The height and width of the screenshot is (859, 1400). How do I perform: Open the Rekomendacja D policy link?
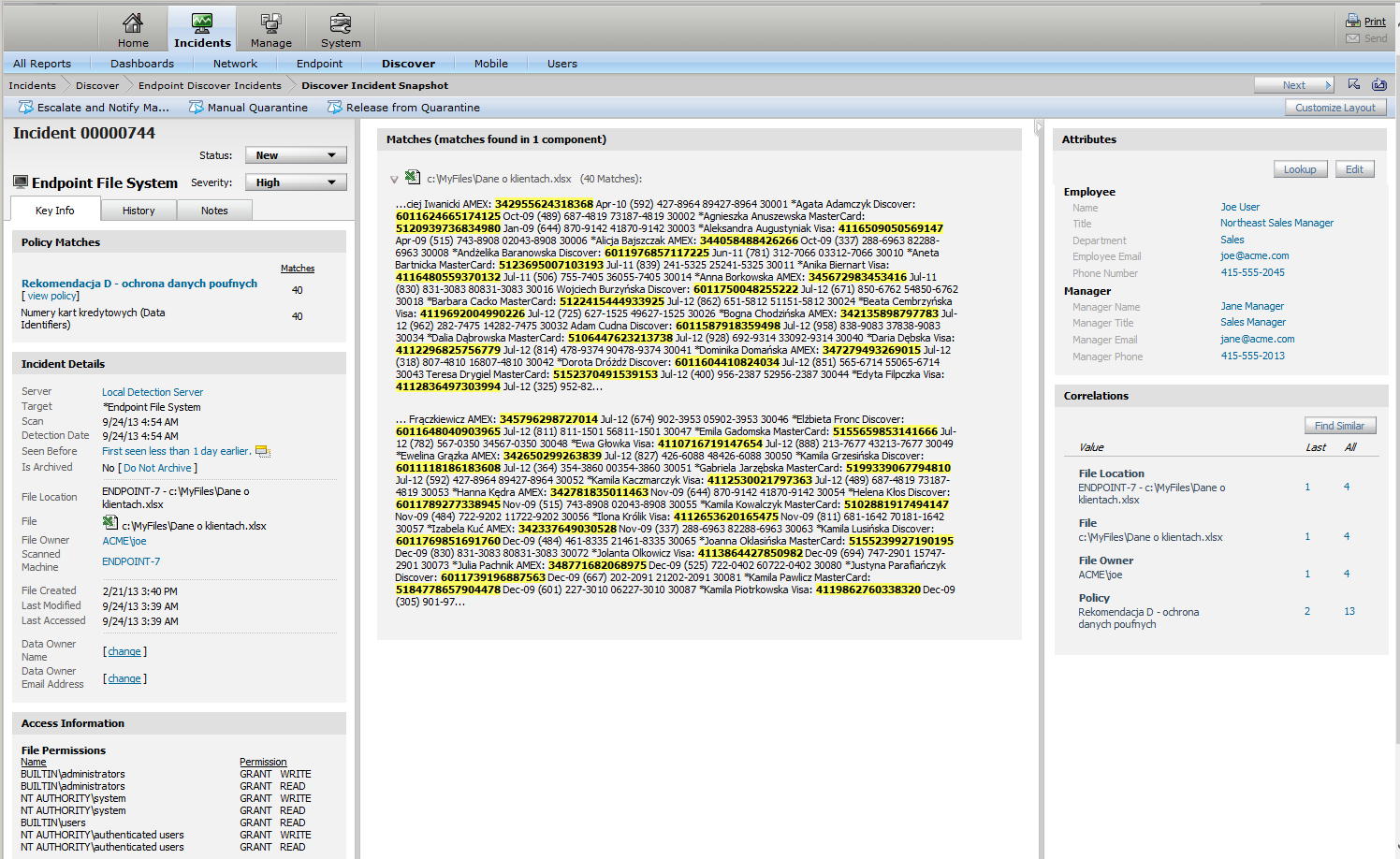(x=139, y=284)
